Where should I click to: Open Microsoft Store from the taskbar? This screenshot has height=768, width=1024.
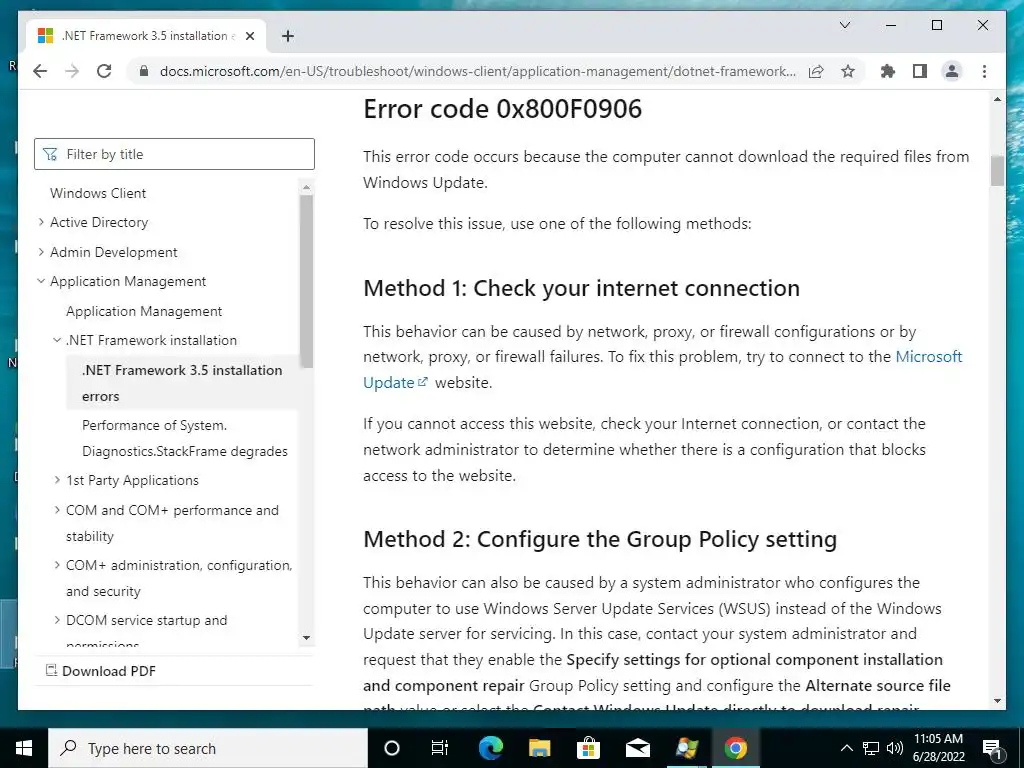(x=588, y=748)
